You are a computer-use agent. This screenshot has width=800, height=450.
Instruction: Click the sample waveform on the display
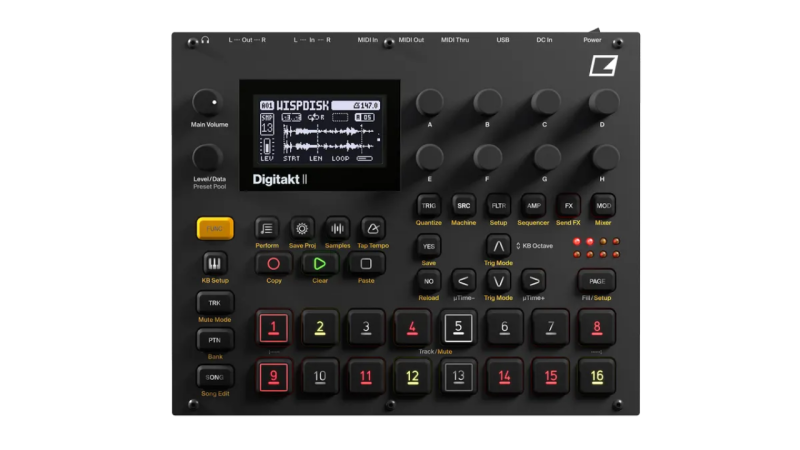328,139
